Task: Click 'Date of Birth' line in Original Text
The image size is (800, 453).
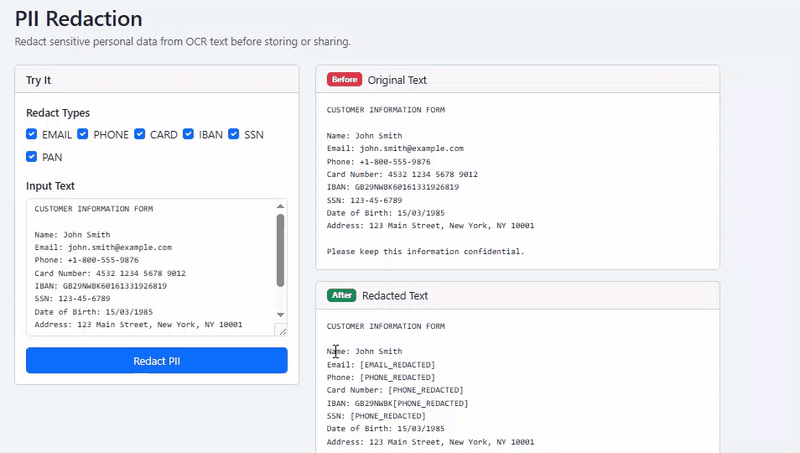Action: pos(386,213)
